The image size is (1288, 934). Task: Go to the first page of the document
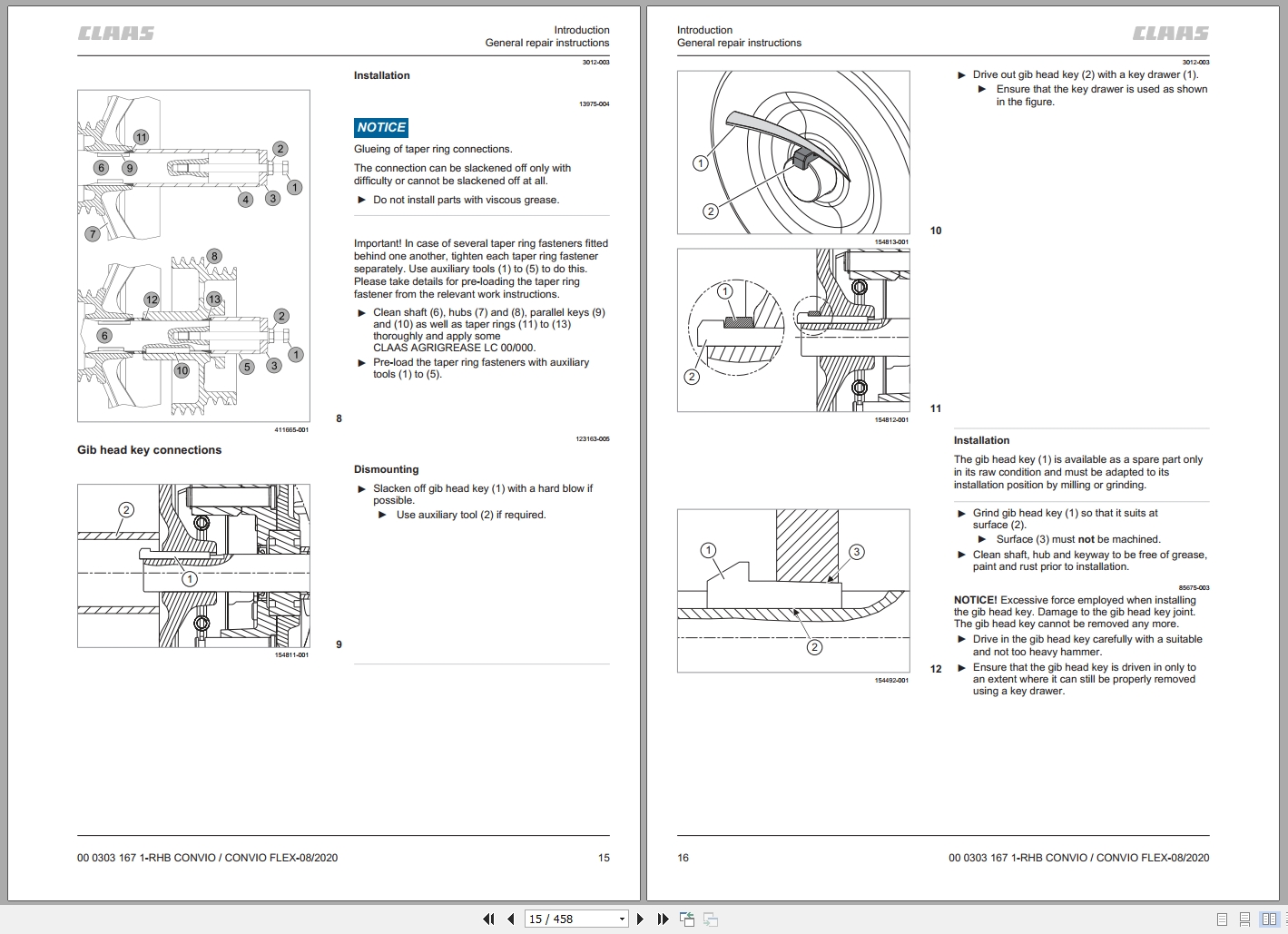pyautogui.click(x=488, y=919)
